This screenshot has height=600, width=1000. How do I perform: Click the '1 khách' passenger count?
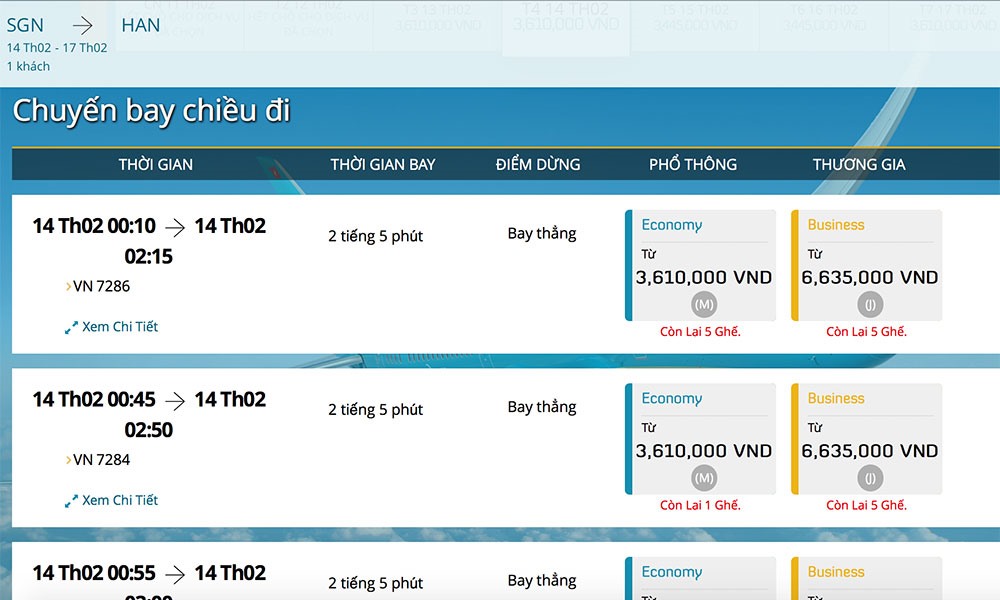(28, 66)
